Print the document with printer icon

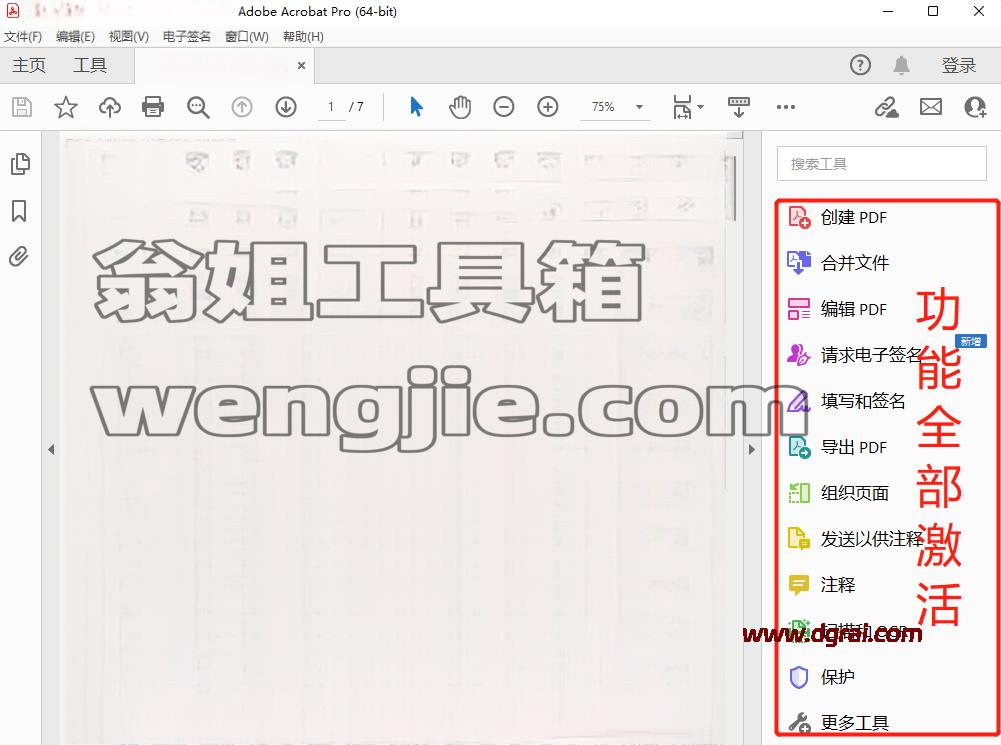tap(153, 107)
